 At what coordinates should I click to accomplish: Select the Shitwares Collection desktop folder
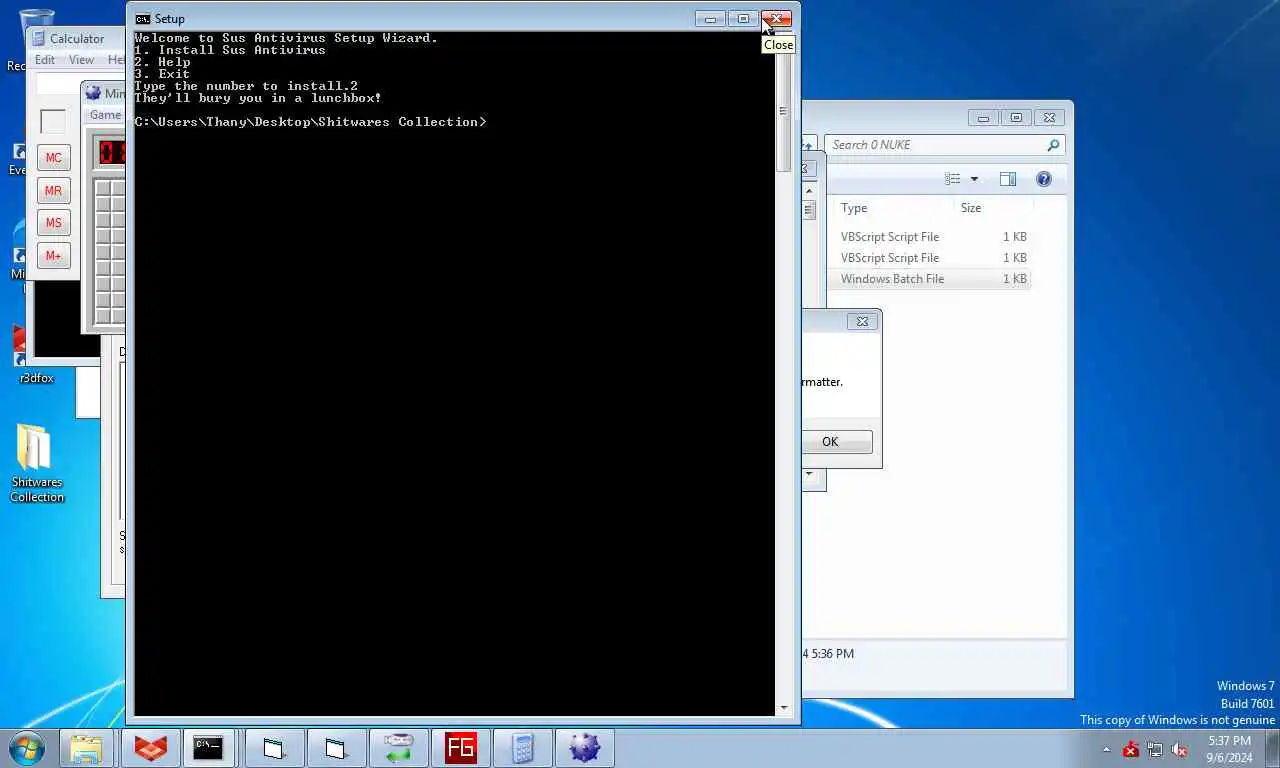pos(37,463)
